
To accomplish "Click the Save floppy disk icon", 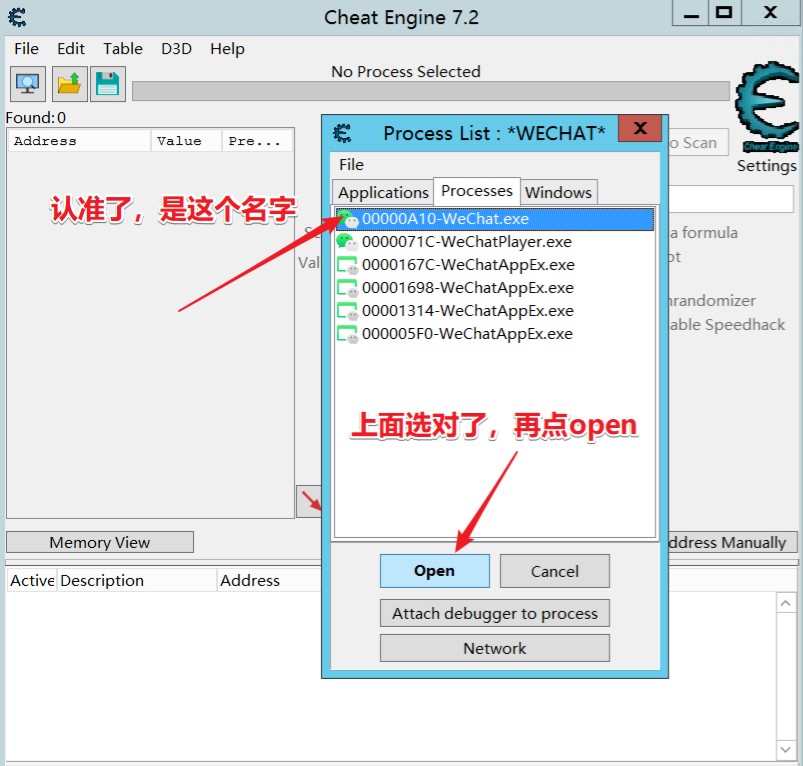I will (x=107, y=84).
